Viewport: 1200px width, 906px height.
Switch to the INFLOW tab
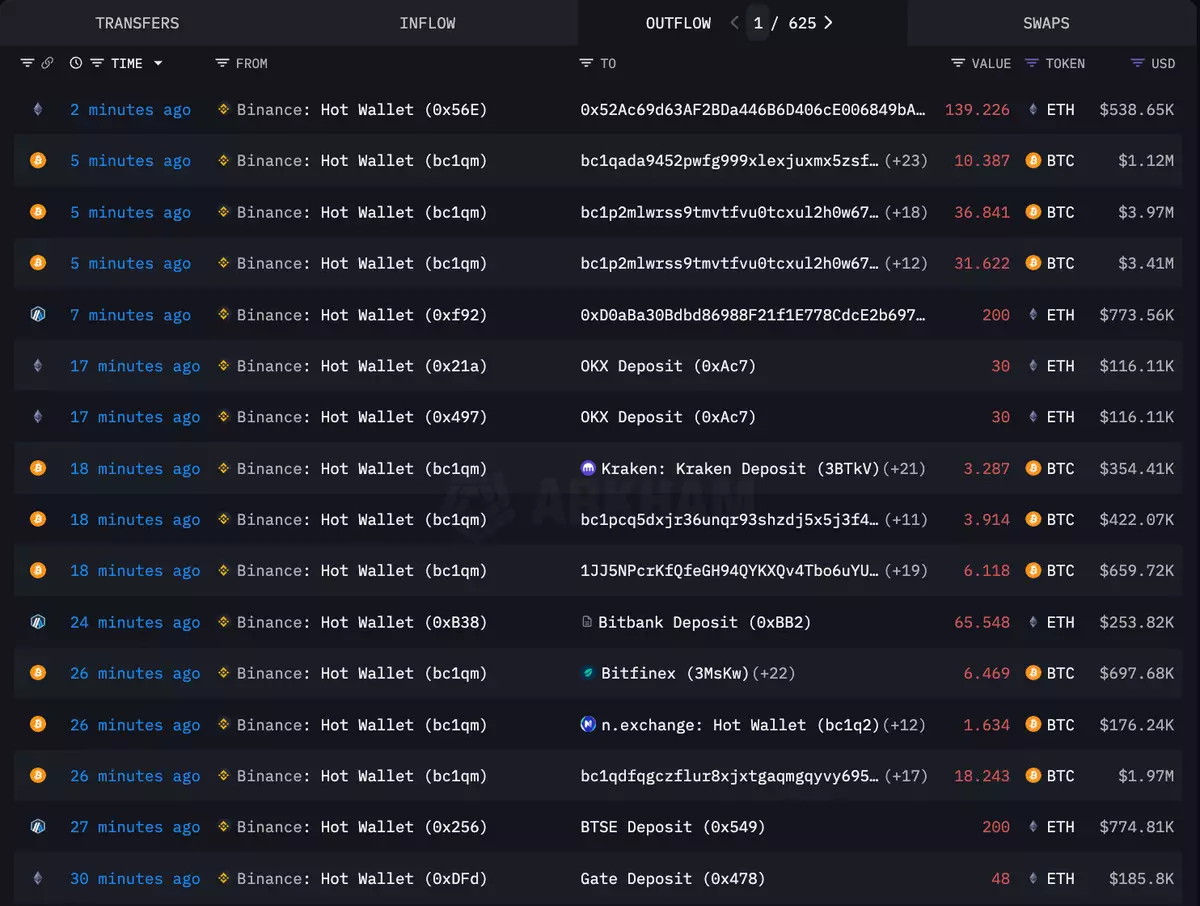427,23
